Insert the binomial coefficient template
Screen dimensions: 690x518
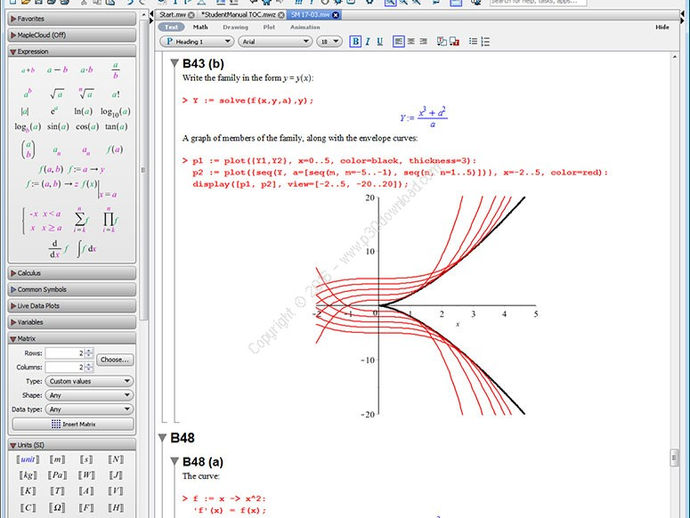(28, 149)
